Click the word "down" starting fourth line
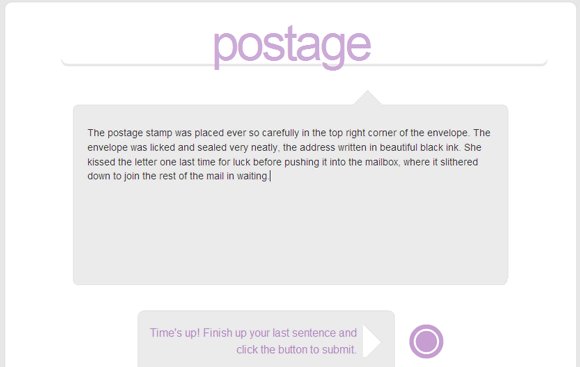 [x=99, y=176]
